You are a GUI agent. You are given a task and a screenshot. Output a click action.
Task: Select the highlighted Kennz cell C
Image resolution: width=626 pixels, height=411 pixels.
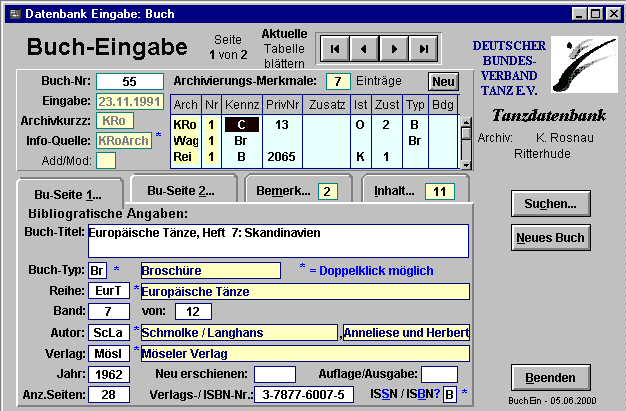(x=241, y=124)
